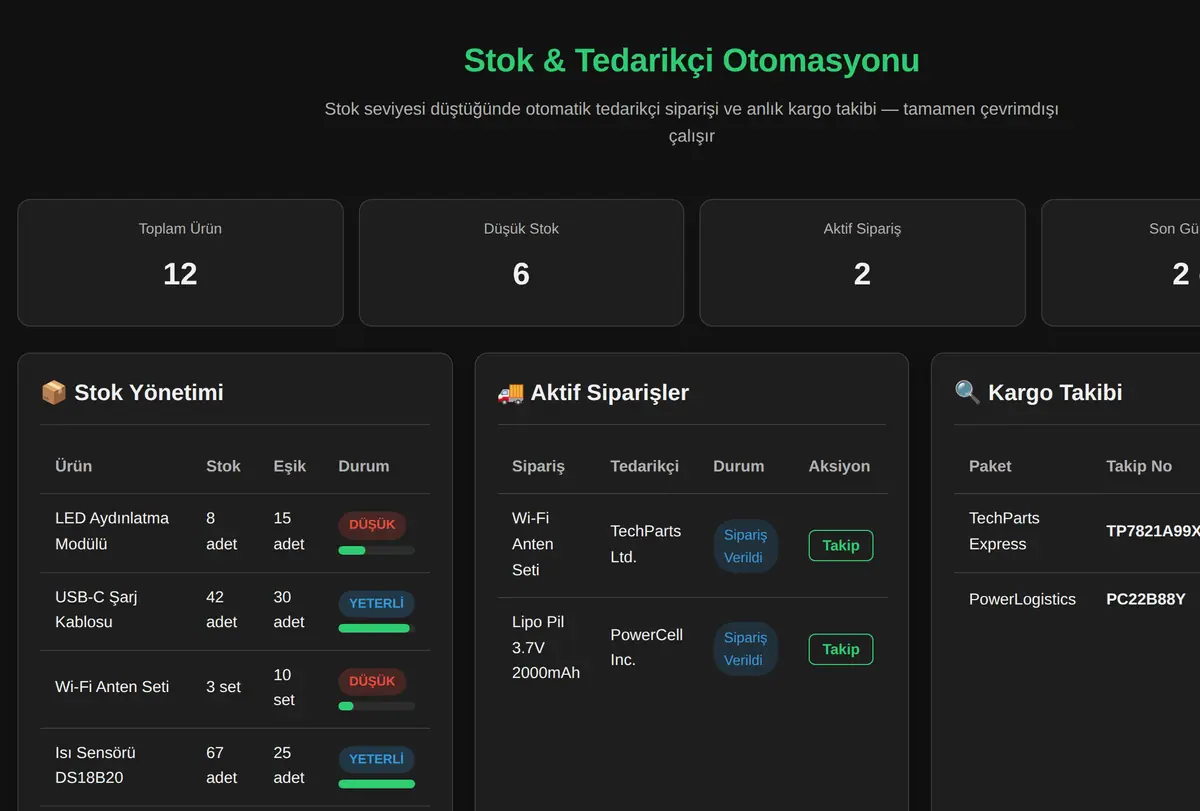
Task: Click Wi-Fi Anten Seti stock level bar
Action: coord(376,706)
